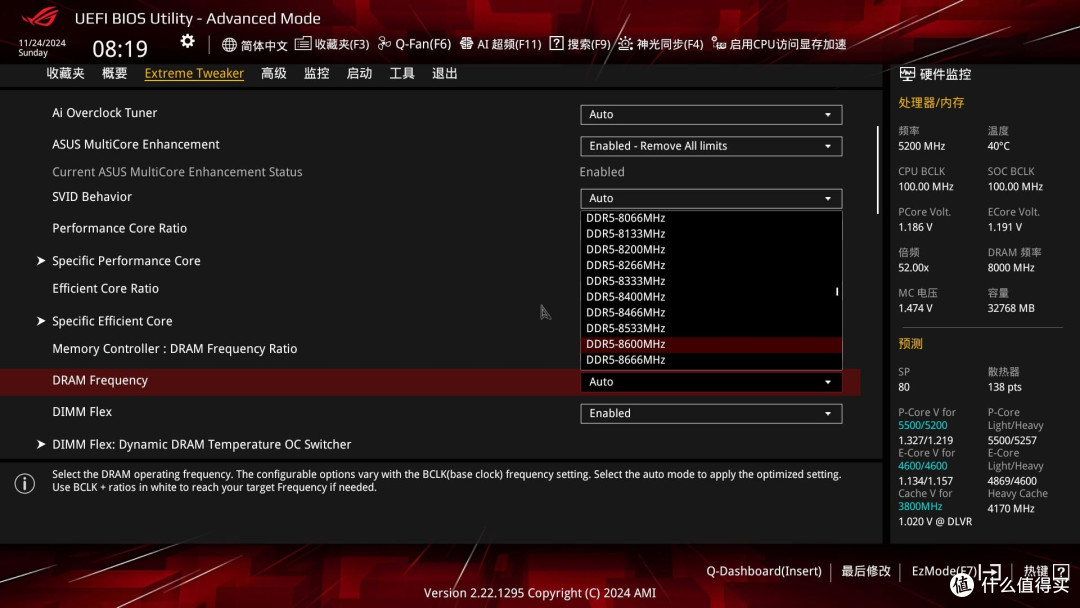Click the DRAM Frequency label
Image resolution: width=1080 pixels, height=608 pixels.
[100, 381]
